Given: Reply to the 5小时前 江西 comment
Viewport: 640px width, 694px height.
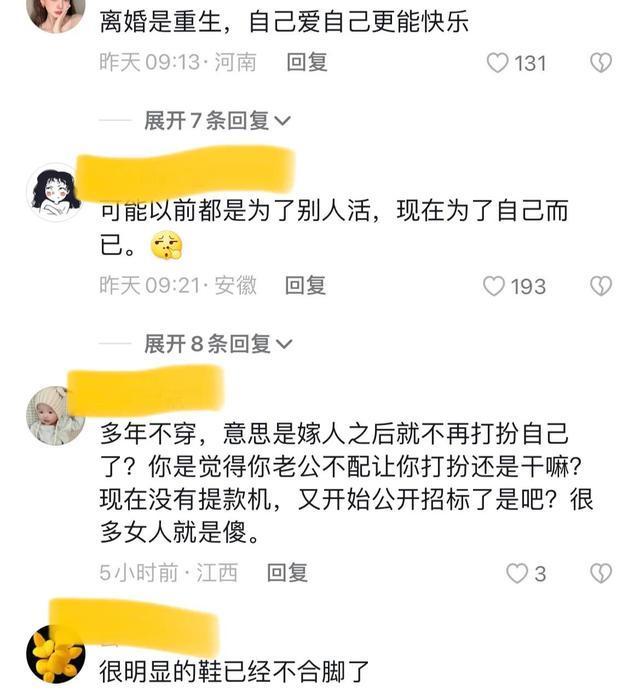Looking at the screenshot, I should [x=287, y=573].
